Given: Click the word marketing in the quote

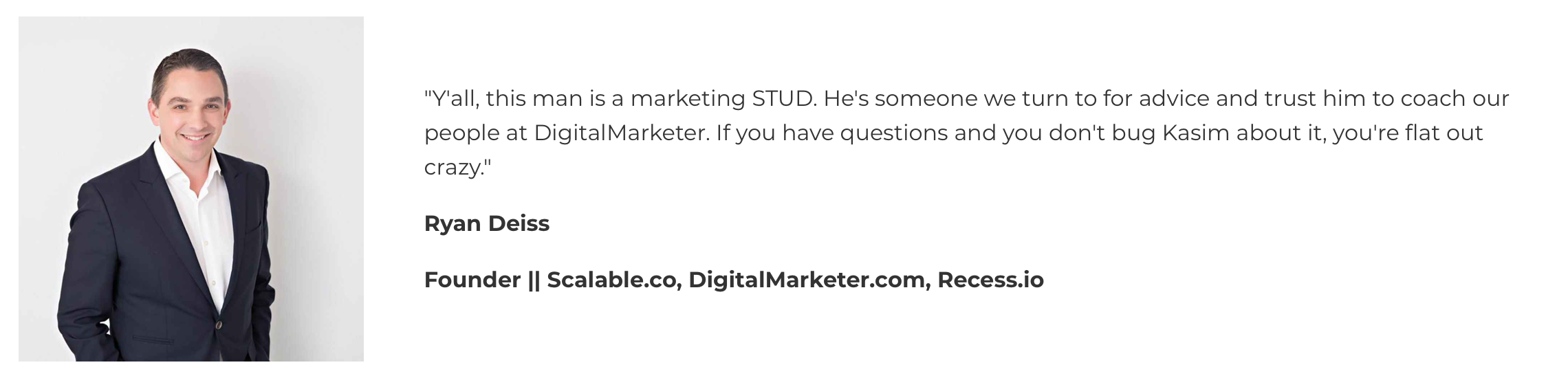Looking at the screenshot, I should [688, 100].
